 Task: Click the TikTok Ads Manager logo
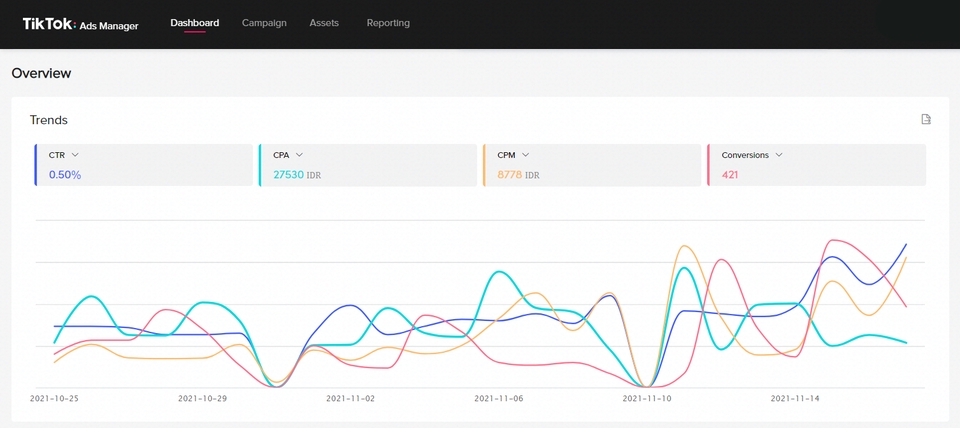(x=80, y=24)
